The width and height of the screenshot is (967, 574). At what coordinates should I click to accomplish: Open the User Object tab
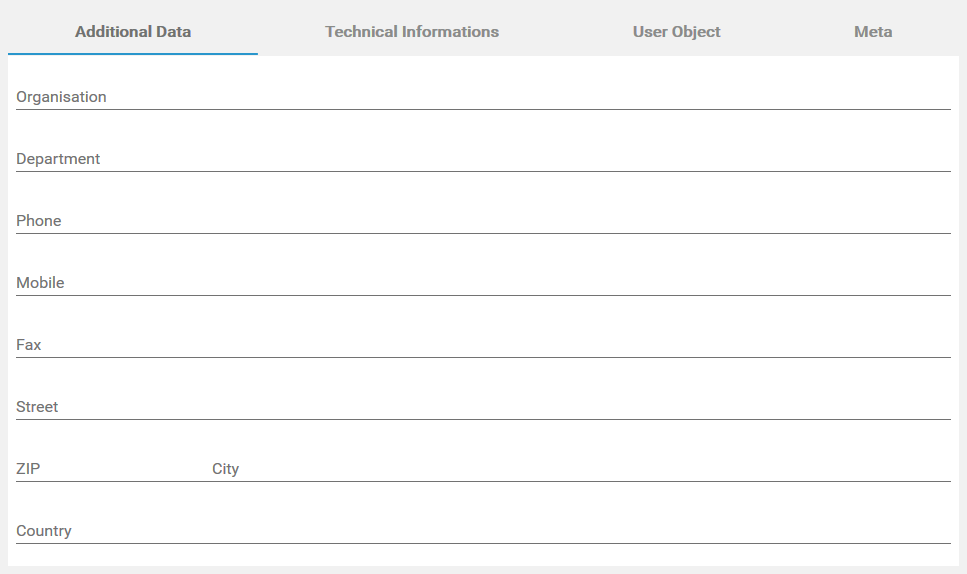point(676,32)
